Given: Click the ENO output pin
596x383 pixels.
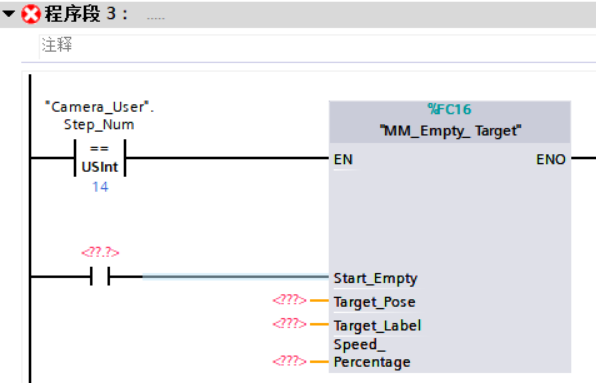Looking at the screenshot, I should 551,159.
